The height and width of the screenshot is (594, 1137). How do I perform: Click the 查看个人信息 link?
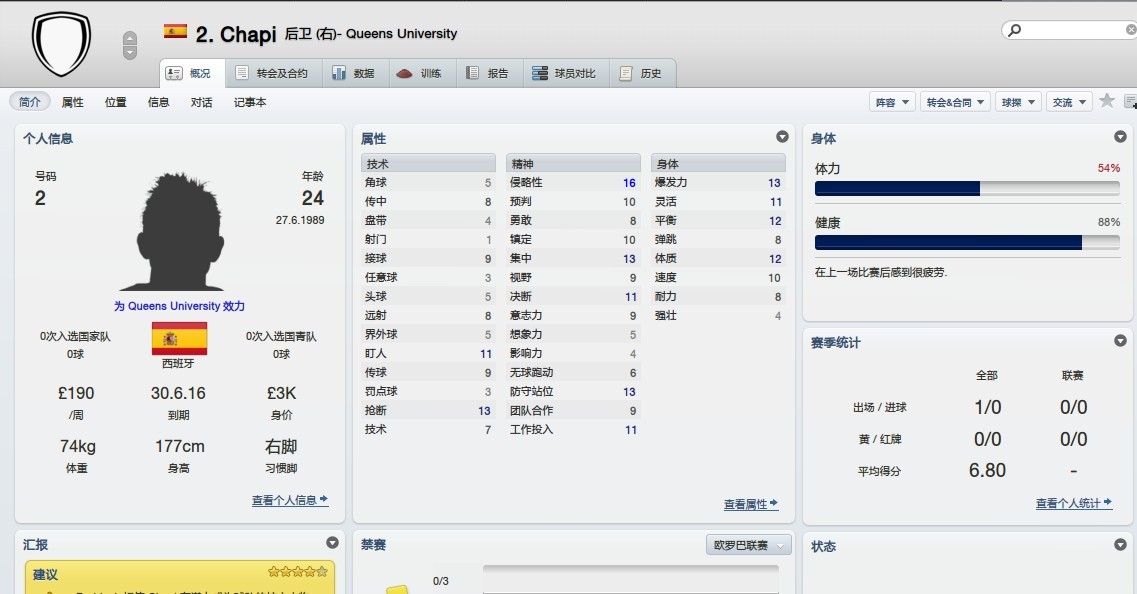pos(290,500)
